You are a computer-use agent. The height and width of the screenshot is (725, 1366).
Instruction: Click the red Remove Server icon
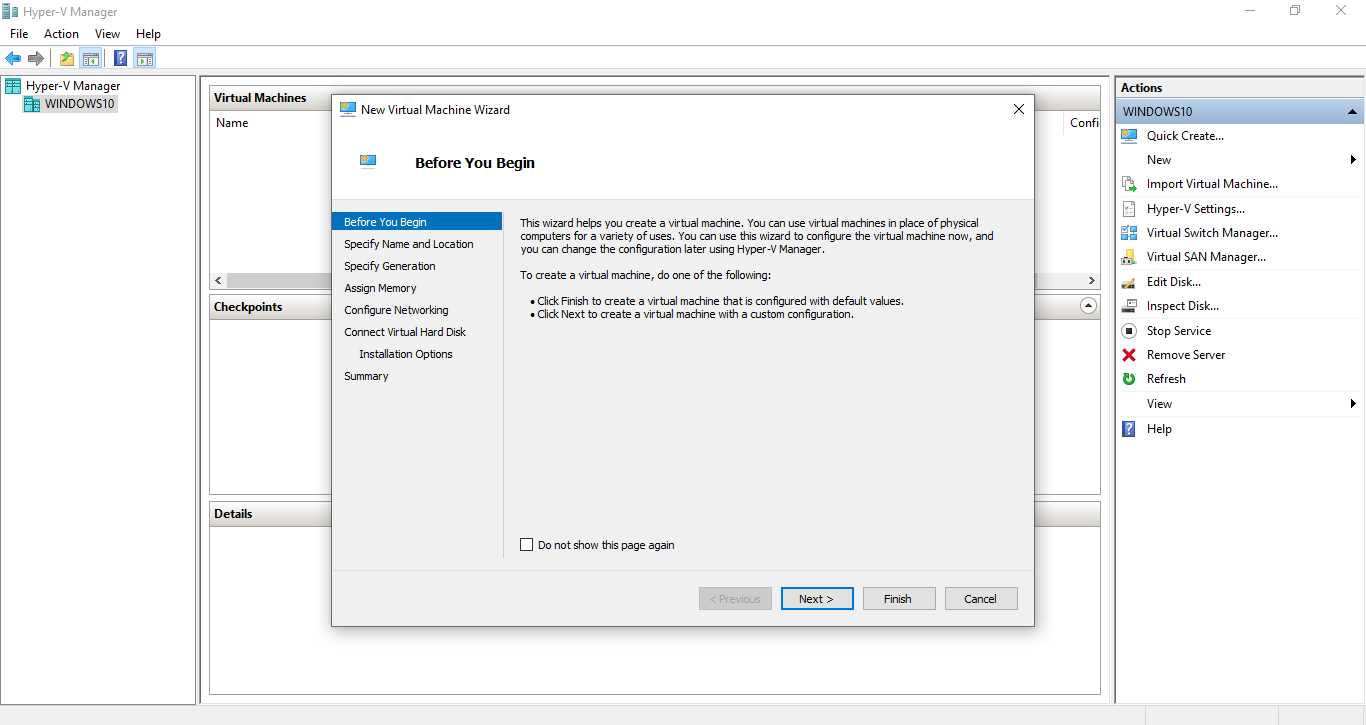click(x=1131, y=354)
